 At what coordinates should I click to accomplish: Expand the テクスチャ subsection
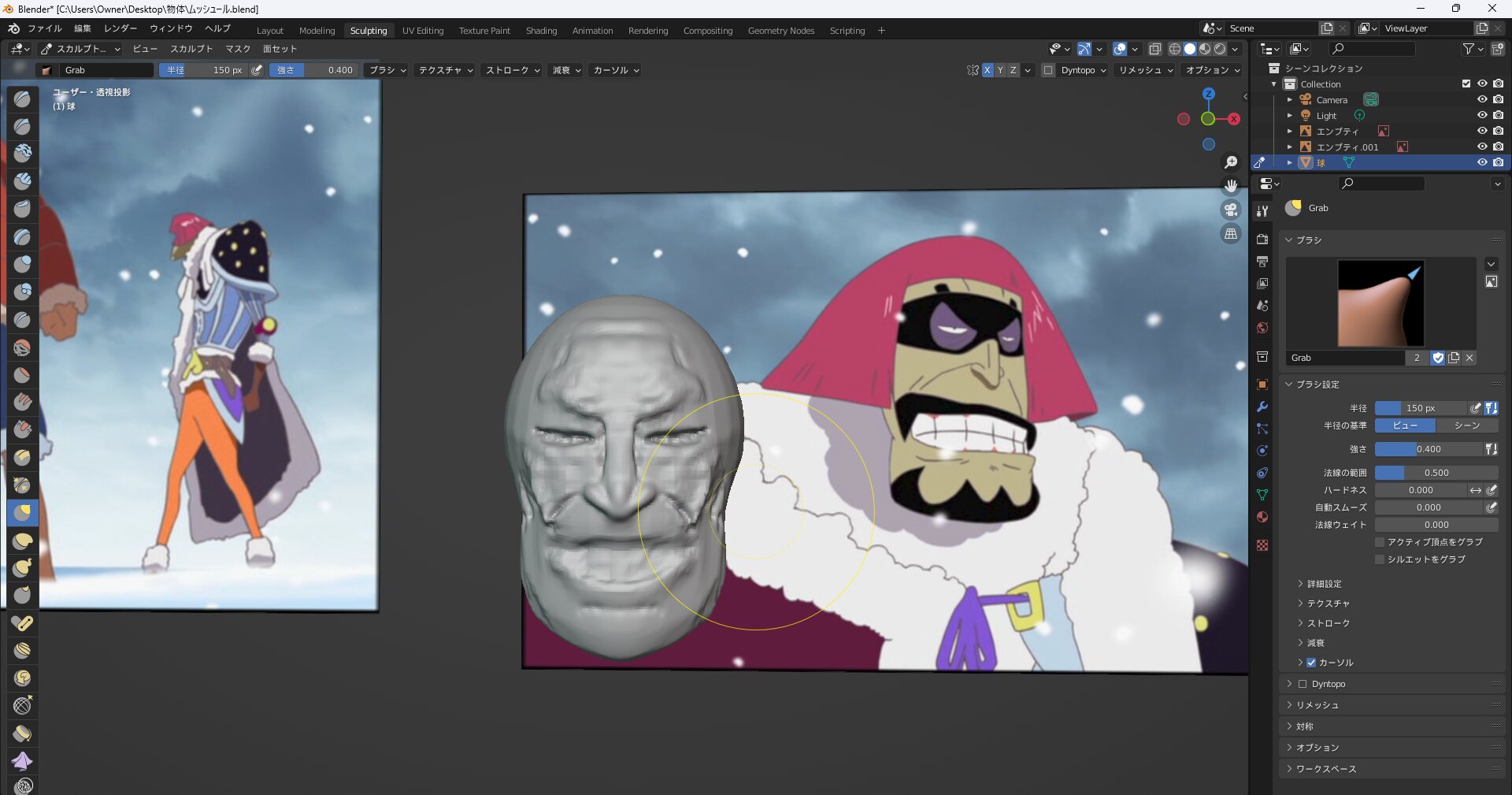coord(1328,604)
